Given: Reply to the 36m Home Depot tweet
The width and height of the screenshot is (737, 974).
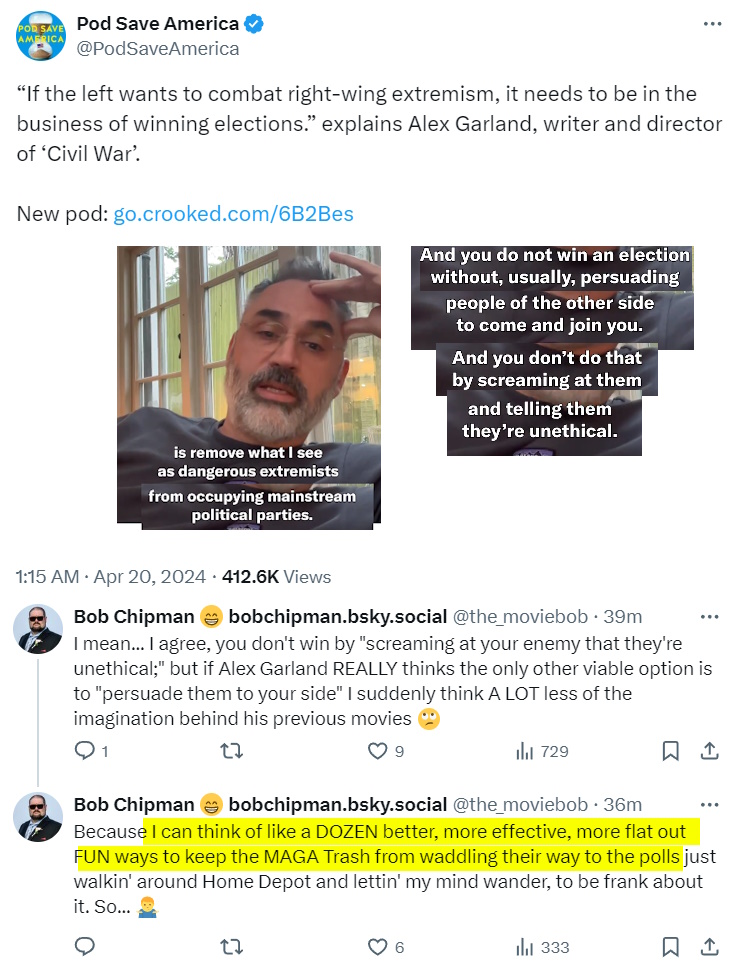Looking at the screenshot, I should tap(85, 946).
